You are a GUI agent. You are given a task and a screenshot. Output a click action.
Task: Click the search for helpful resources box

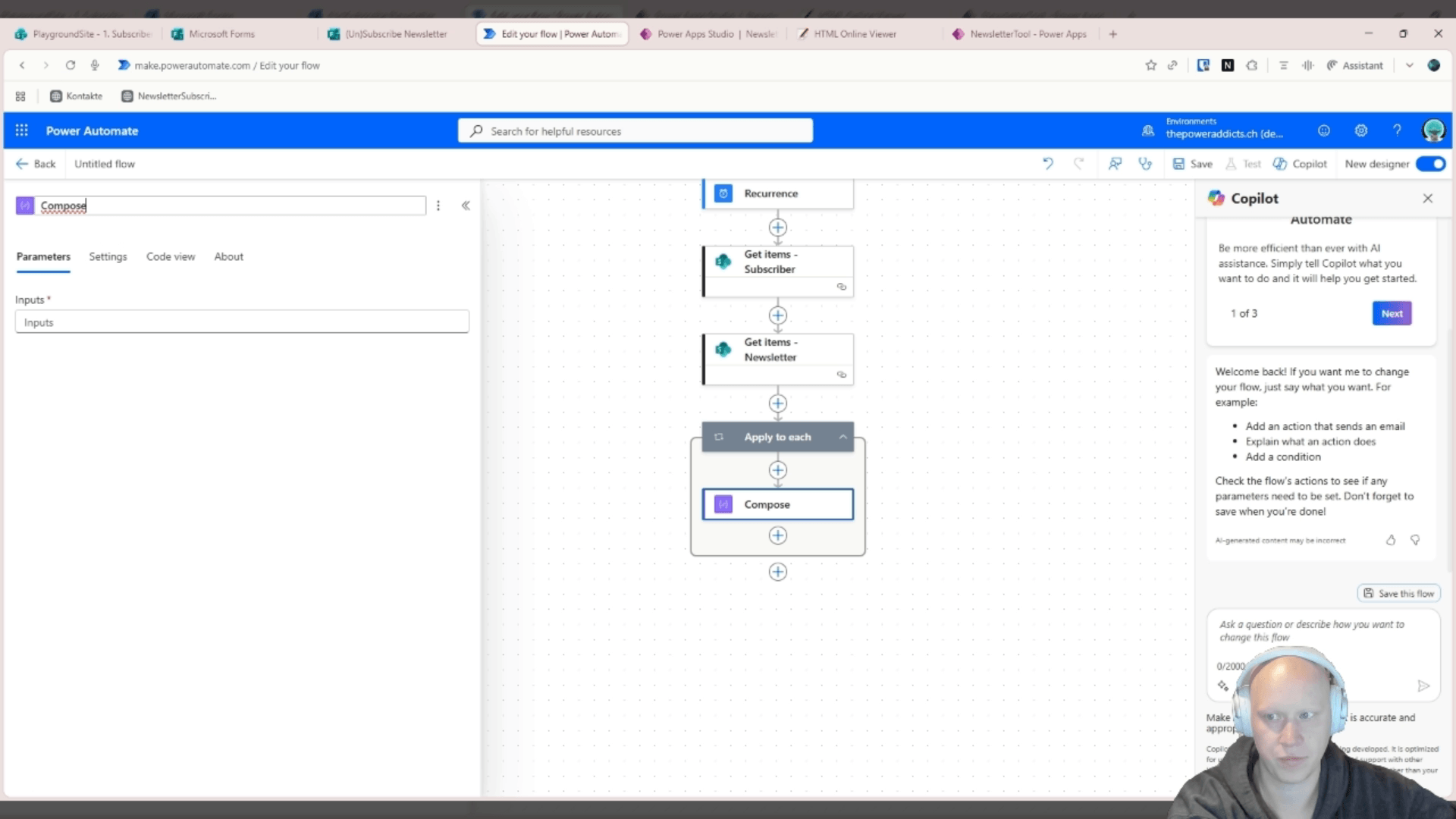635,130
